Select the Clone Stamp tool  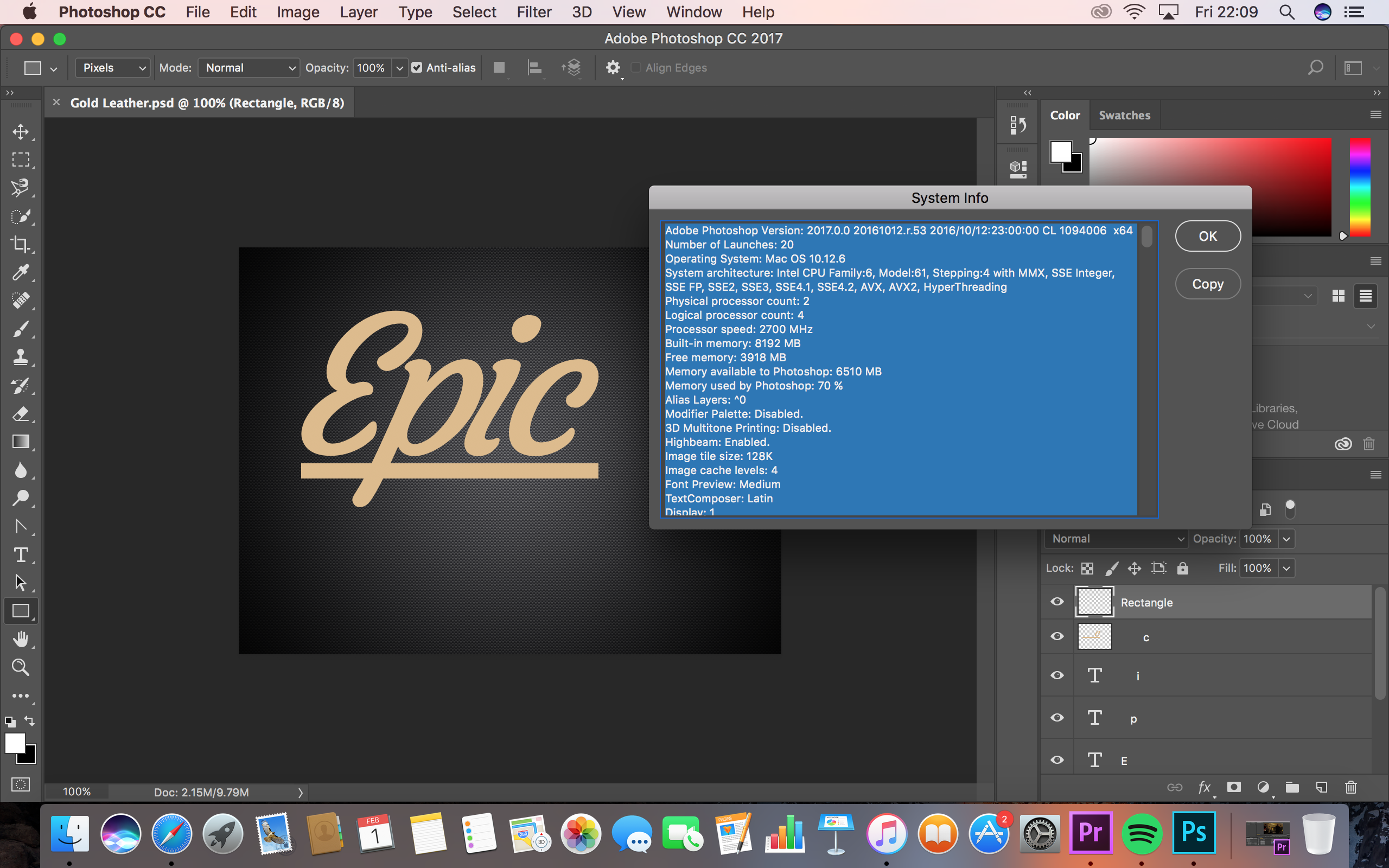pos(21,357)
